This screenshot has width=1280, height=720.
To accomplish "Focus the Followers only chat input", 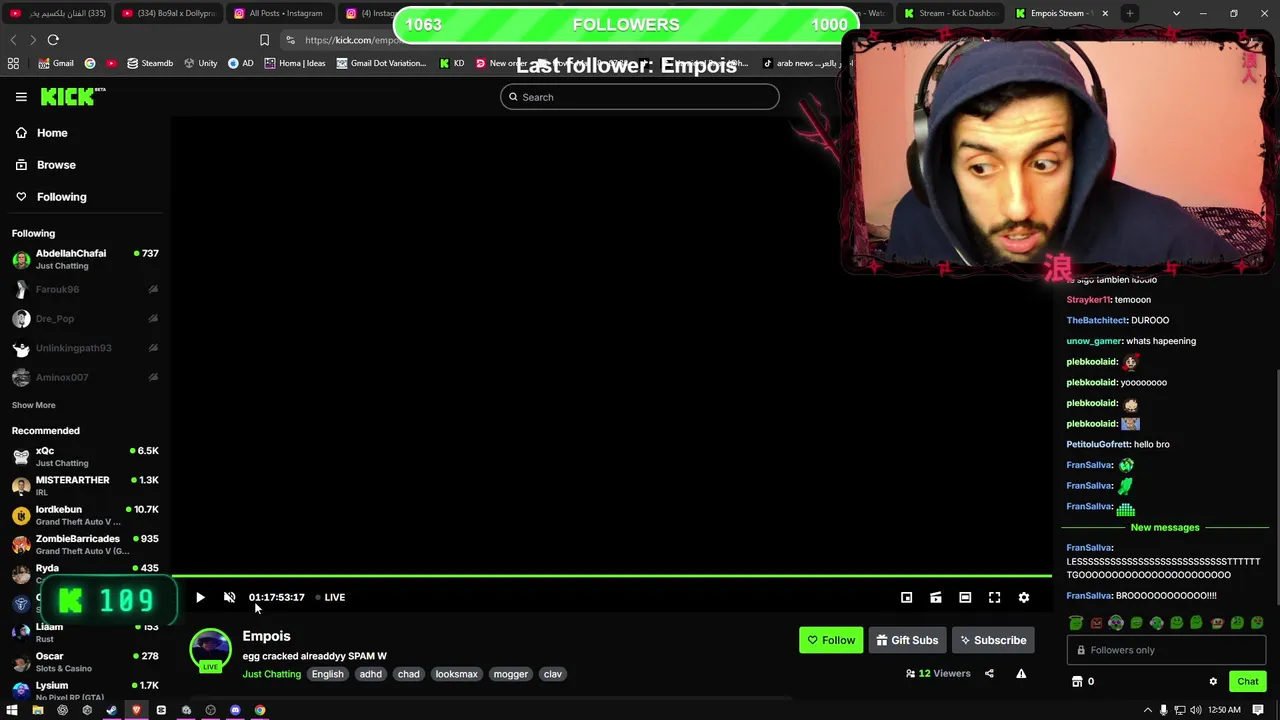I will 1166,650.
